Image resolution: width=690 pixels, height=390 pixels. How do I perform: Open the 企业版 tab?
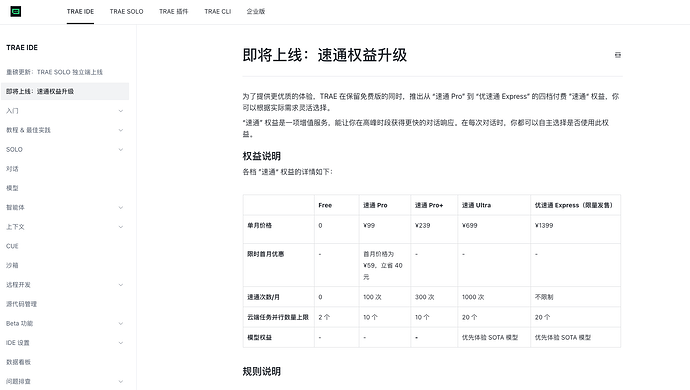point(256,11)
